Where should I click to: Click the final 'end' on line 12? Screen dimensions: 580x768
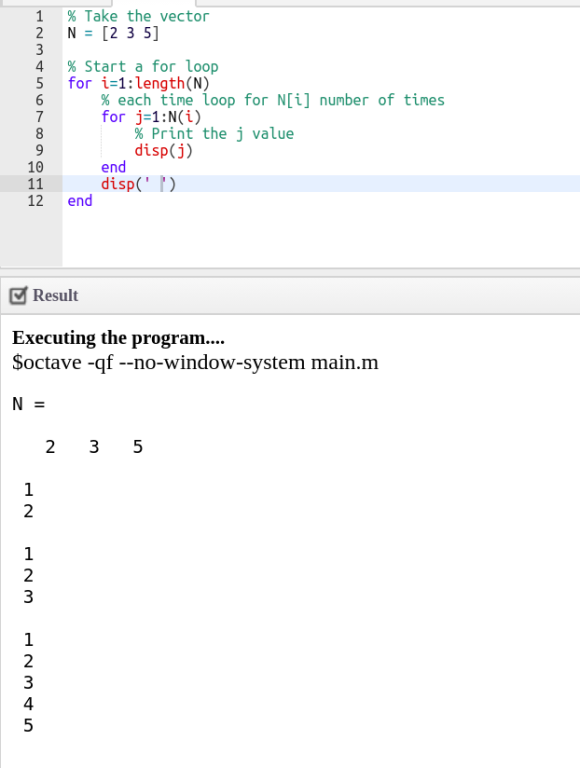coord(80,201)
